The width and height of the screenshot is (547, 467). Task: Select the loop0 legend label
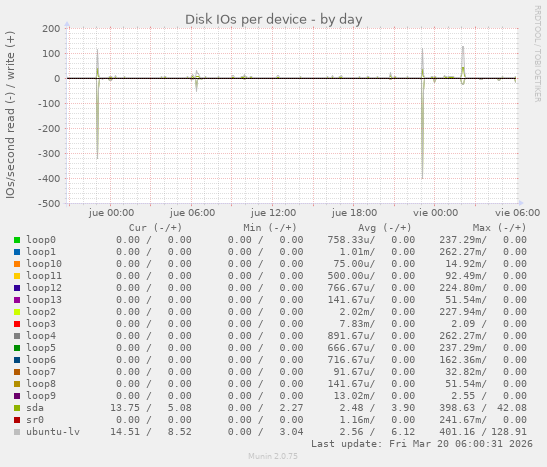click(x=41, y=240)
